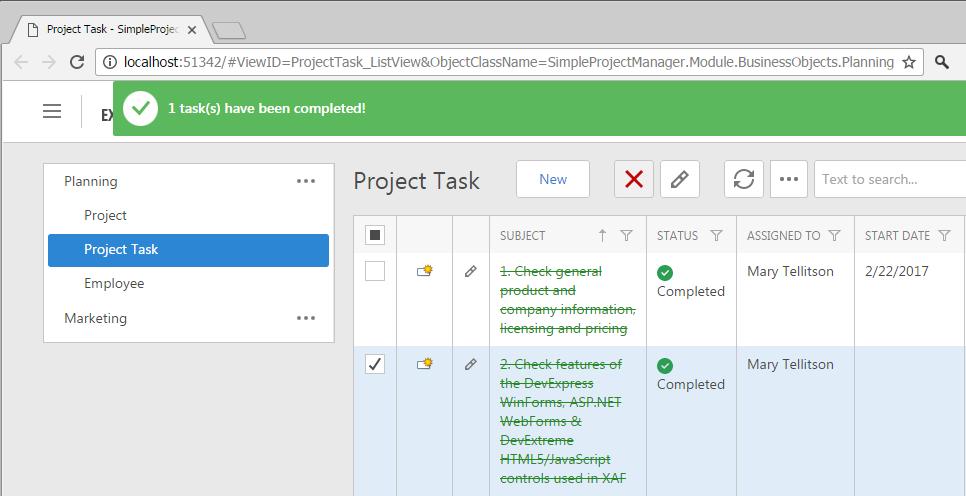Click the 2/22/2017 start date cell
Screen dimensions: 966x496
(896, 271)
